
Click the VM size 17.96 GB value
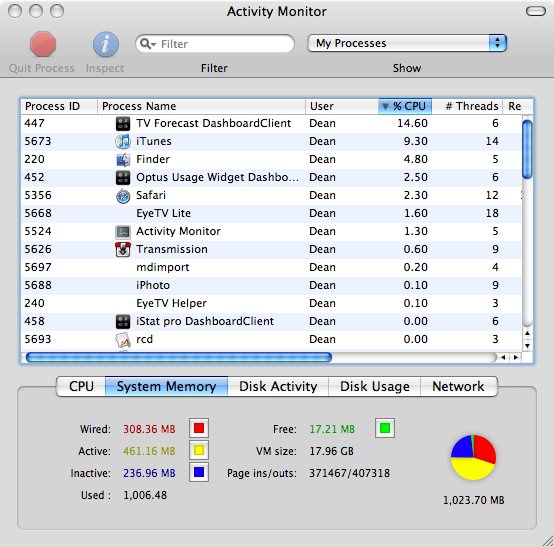point(331,451)
